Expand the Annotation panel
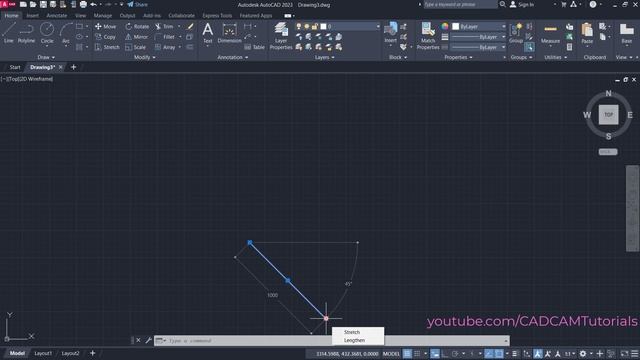 pyautogui.click(x=232, y=58)
